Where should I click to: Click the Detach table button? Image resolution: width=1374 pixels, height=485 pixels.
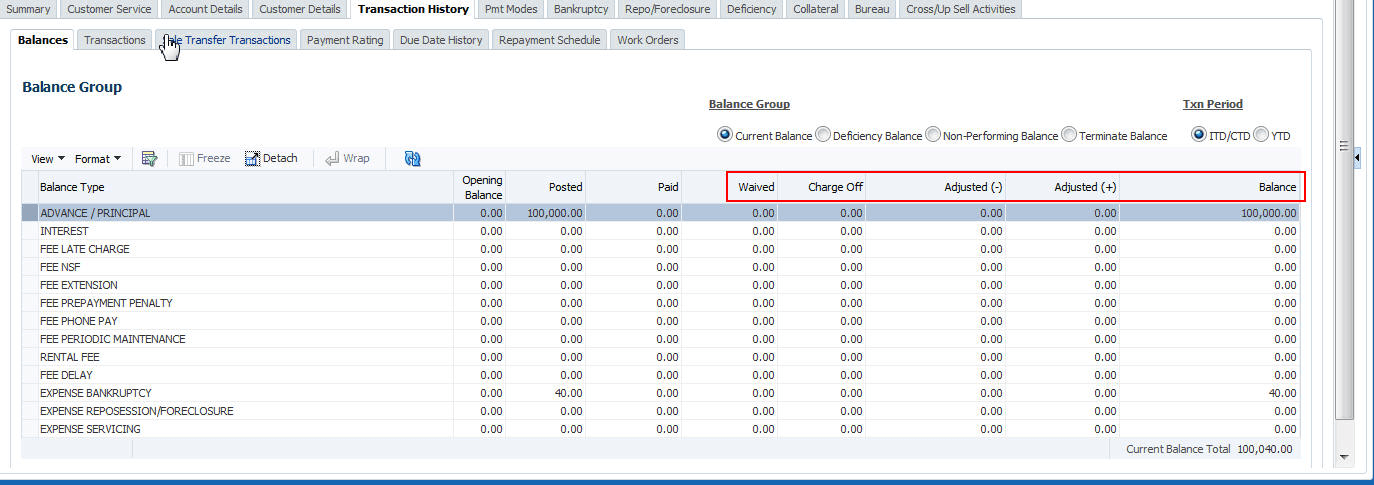(271, 158)
